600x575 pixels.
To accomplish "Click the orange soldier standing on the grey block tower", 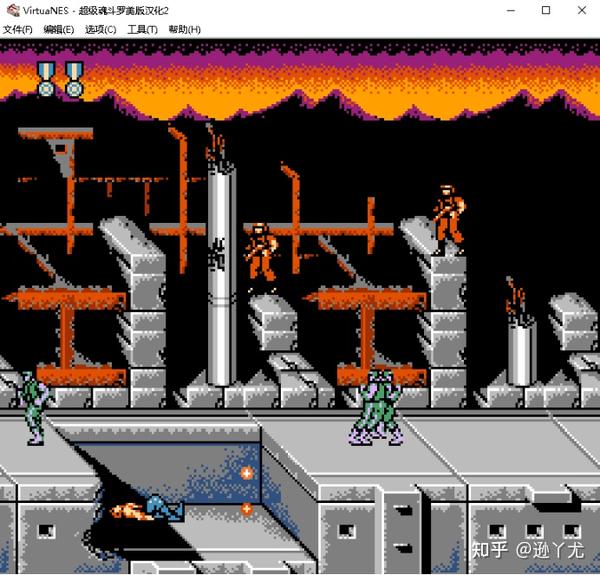I will [x=448, y=220].
